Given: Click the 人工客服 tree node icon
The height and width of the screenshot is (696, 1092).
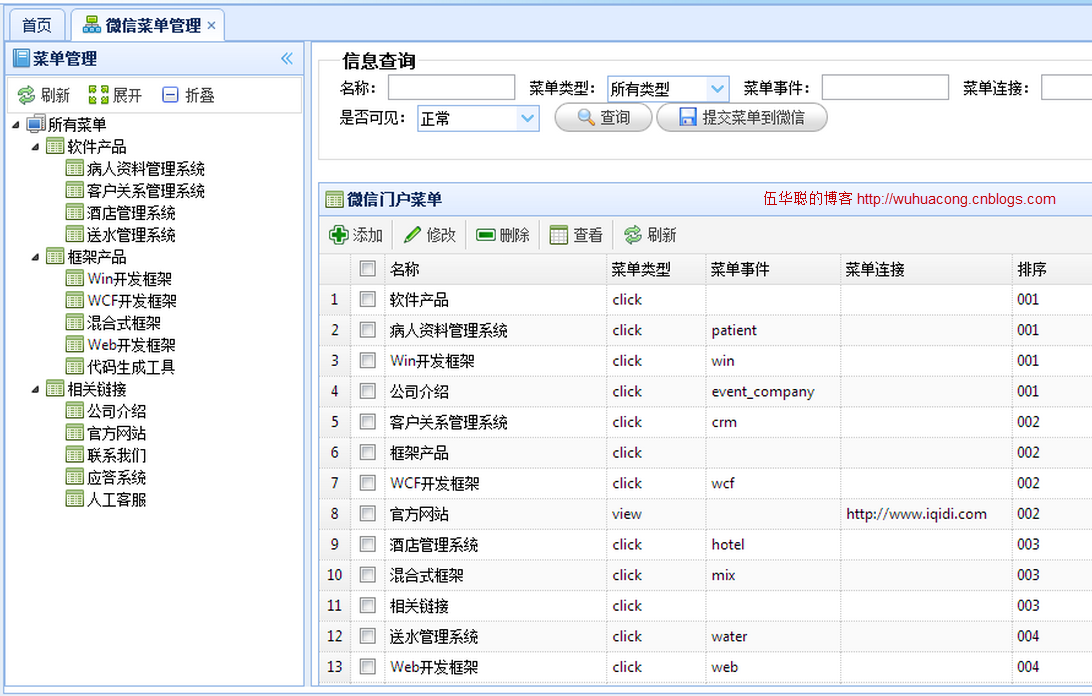Looking at the screenshot, I should pos(75,499).
